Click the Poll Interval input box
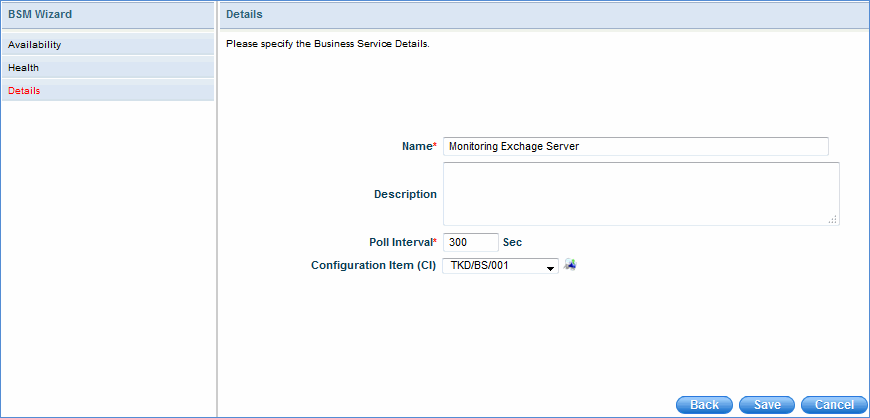870x418 pixels. [470, 242]
